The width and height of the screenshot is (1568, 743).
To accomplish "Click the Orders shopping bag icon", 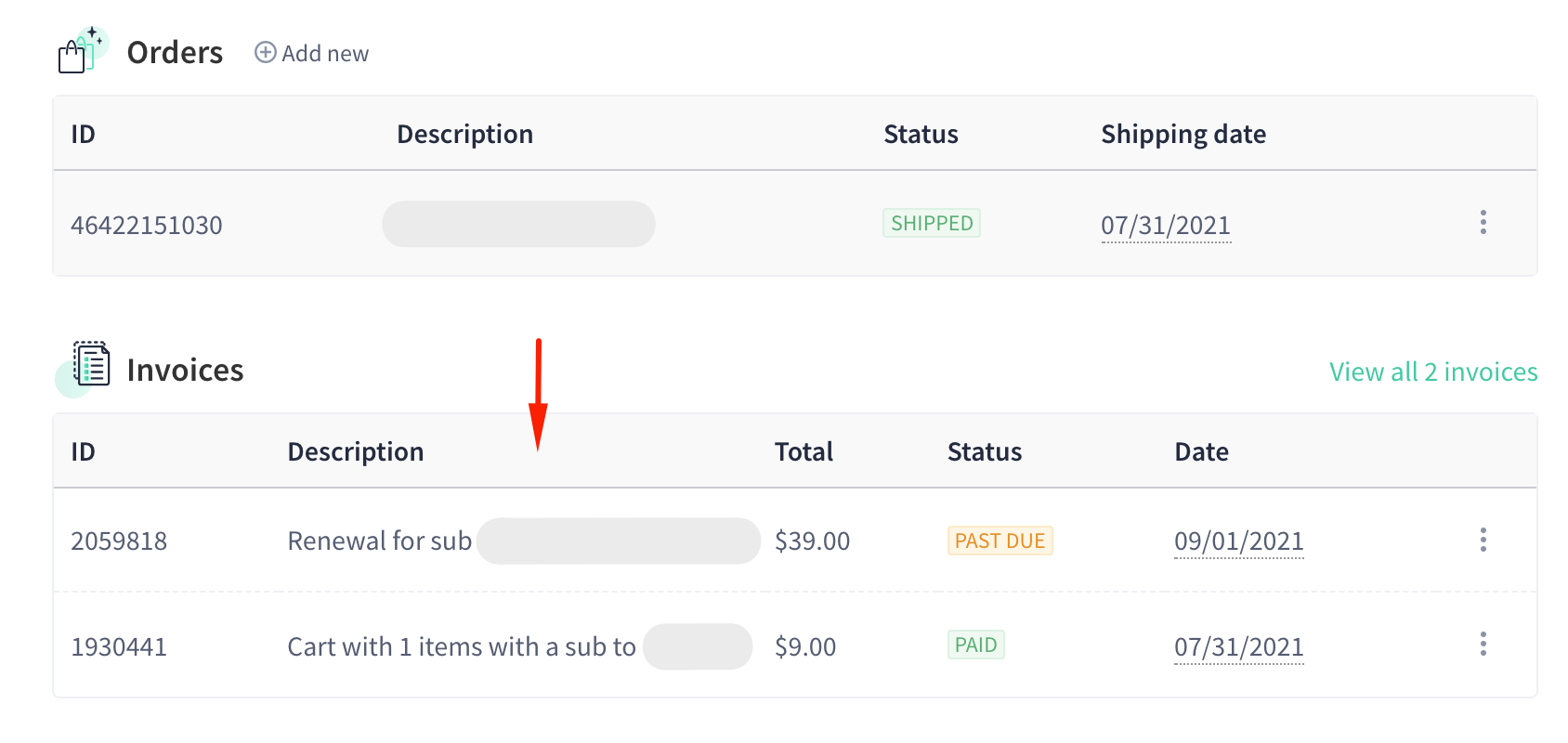I will (x=80, y=51).
